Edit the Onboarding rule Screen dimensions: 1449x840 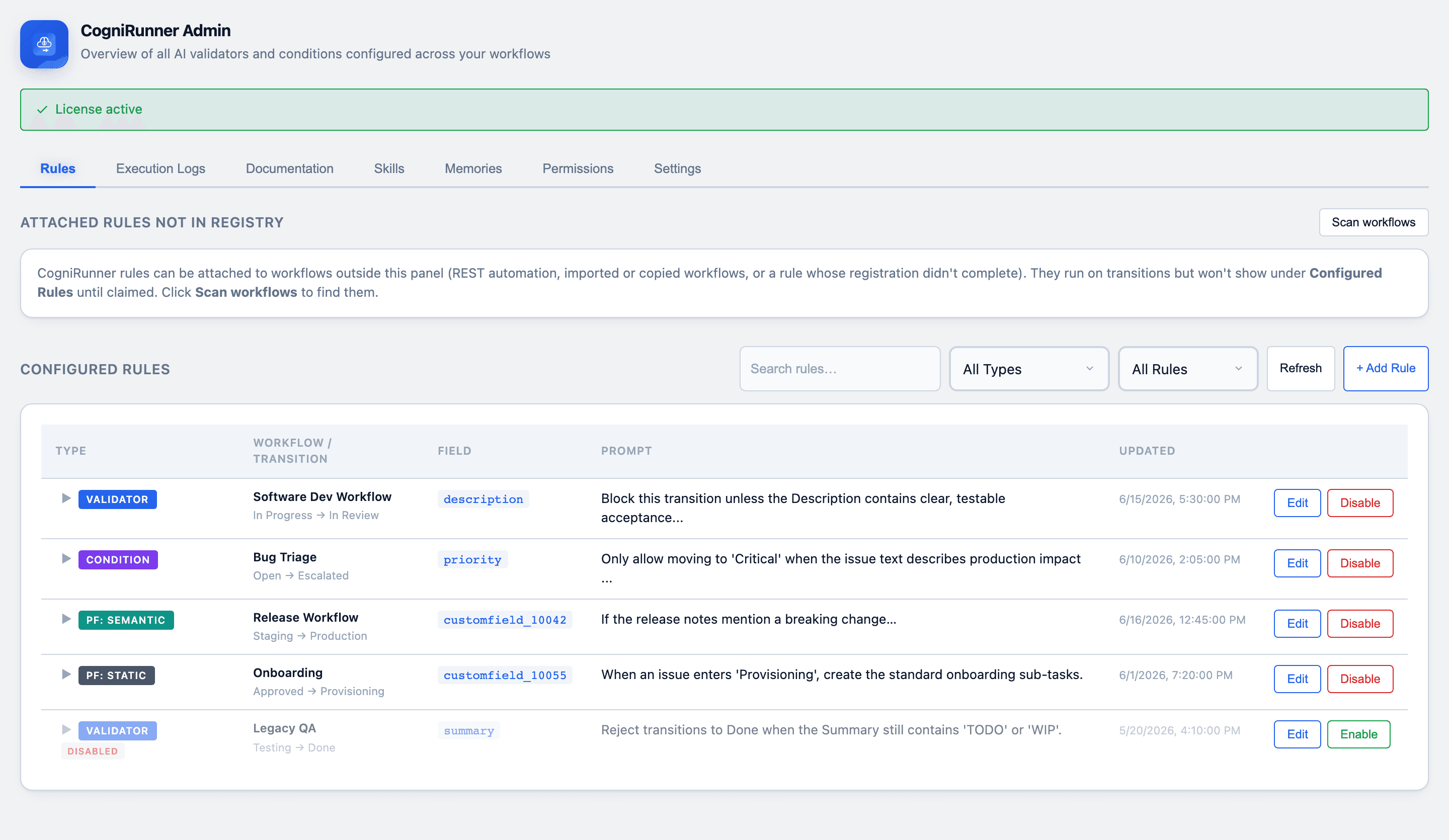(1297, 679)
